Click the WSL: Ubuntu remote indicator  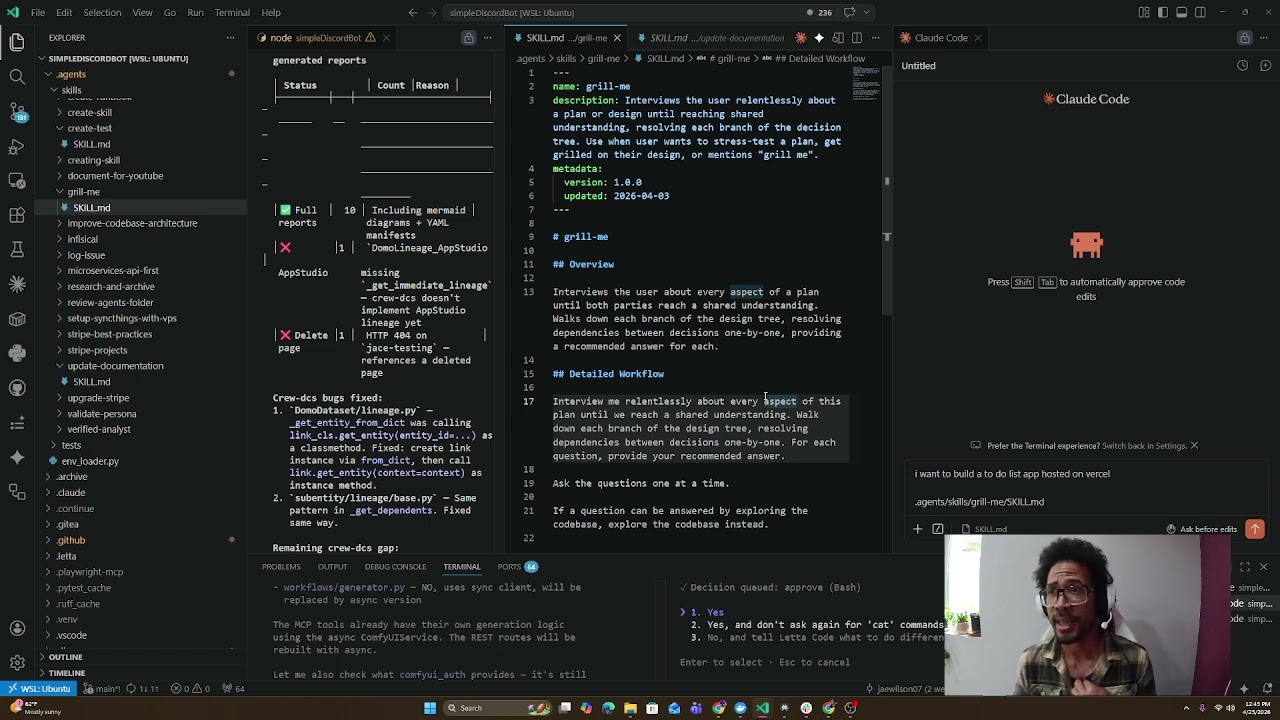[x=37, y=688]
